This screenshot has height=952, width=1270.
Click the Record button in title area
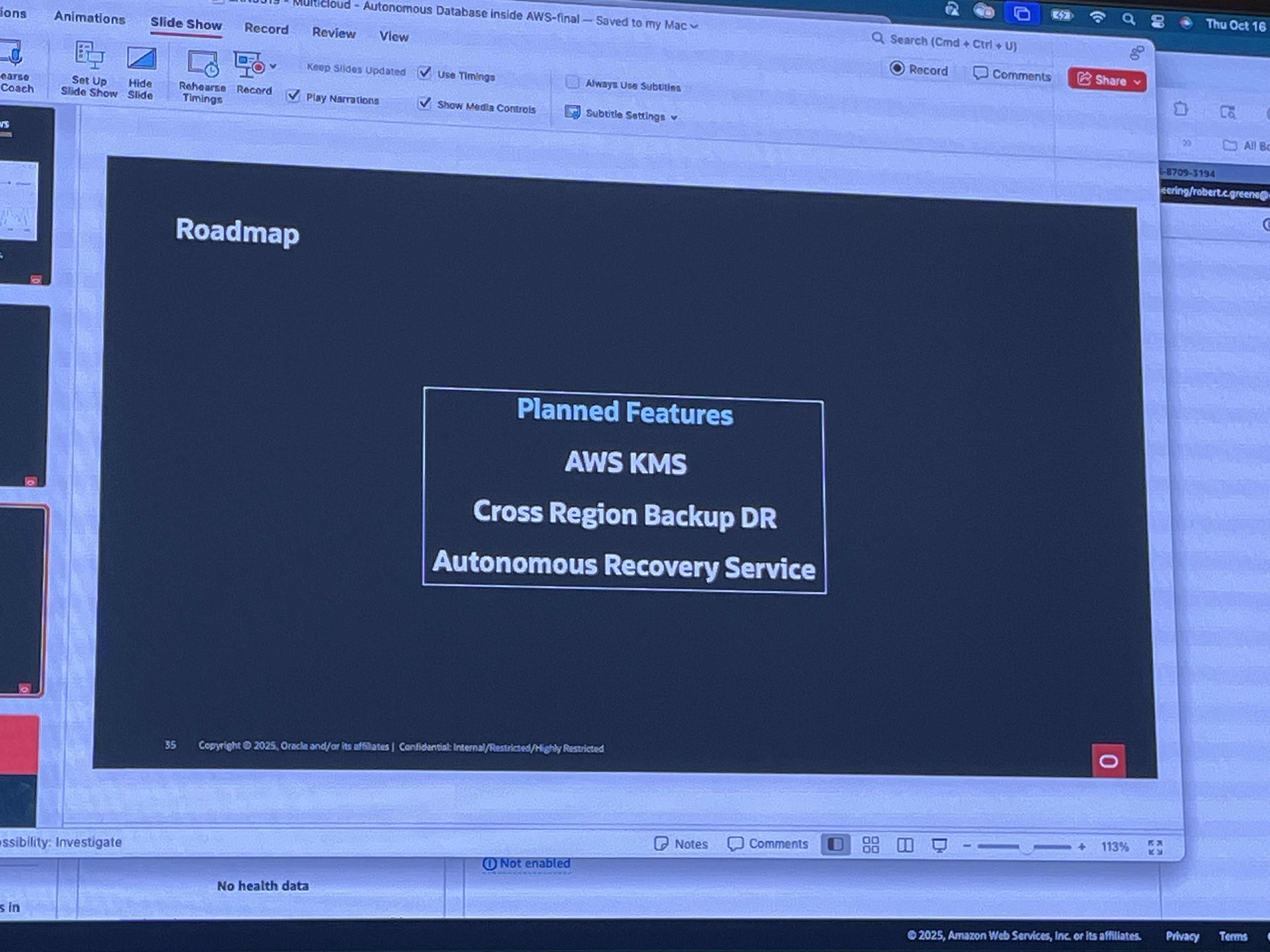pyautogui.click(x=918, y=70)
